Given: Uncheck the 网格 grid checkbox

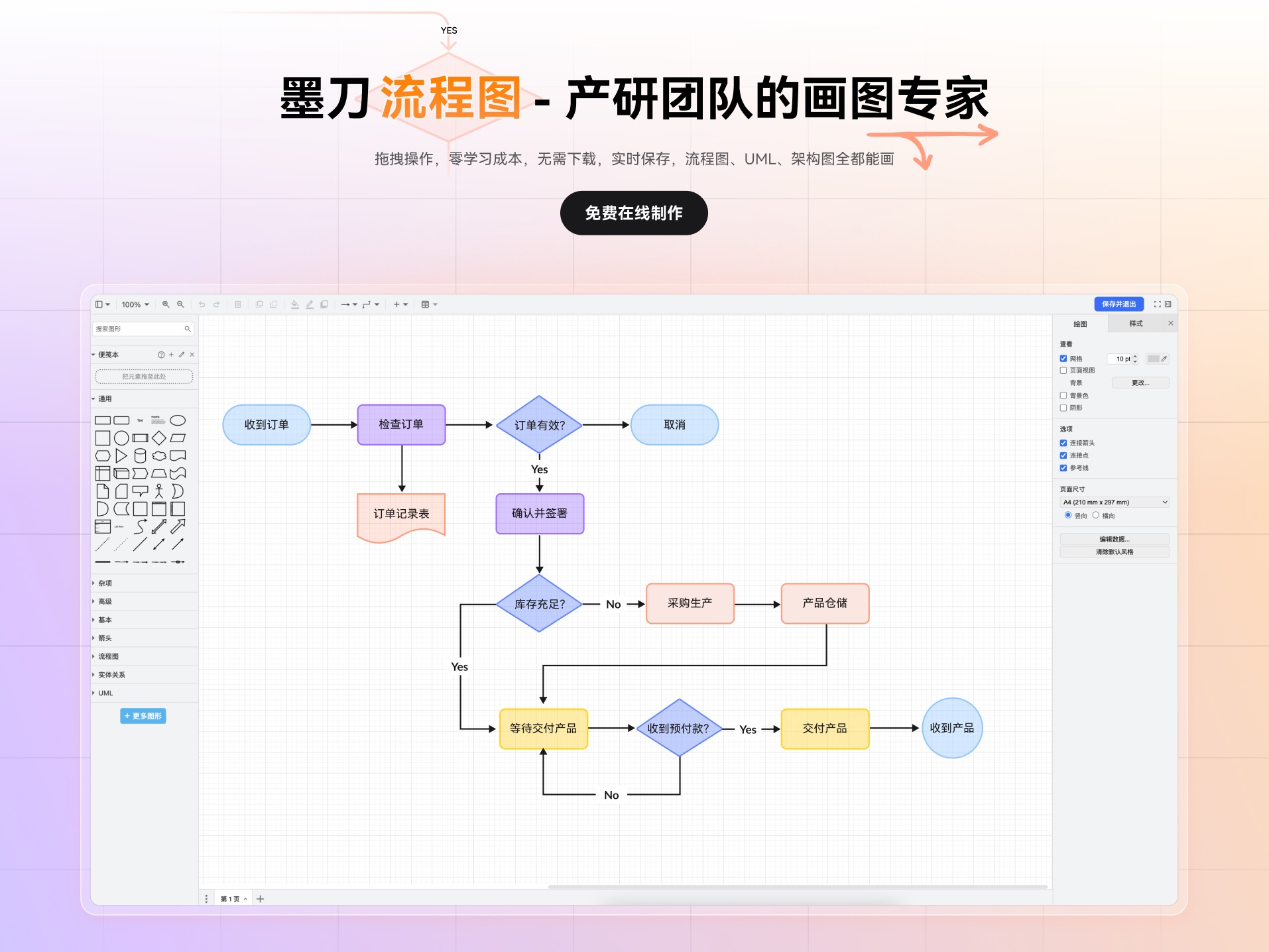Looking at the screenshot, I should (x=1063, y=359).
